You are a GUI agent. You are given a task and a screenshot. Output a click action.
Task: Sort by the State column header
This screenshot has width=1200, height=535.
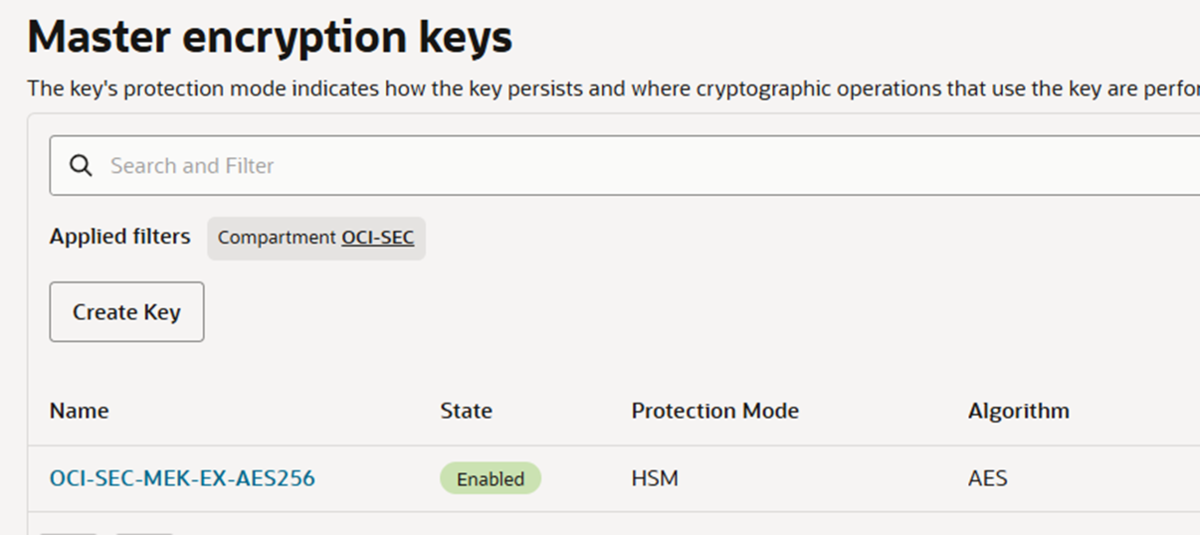(x=466, y=411)
